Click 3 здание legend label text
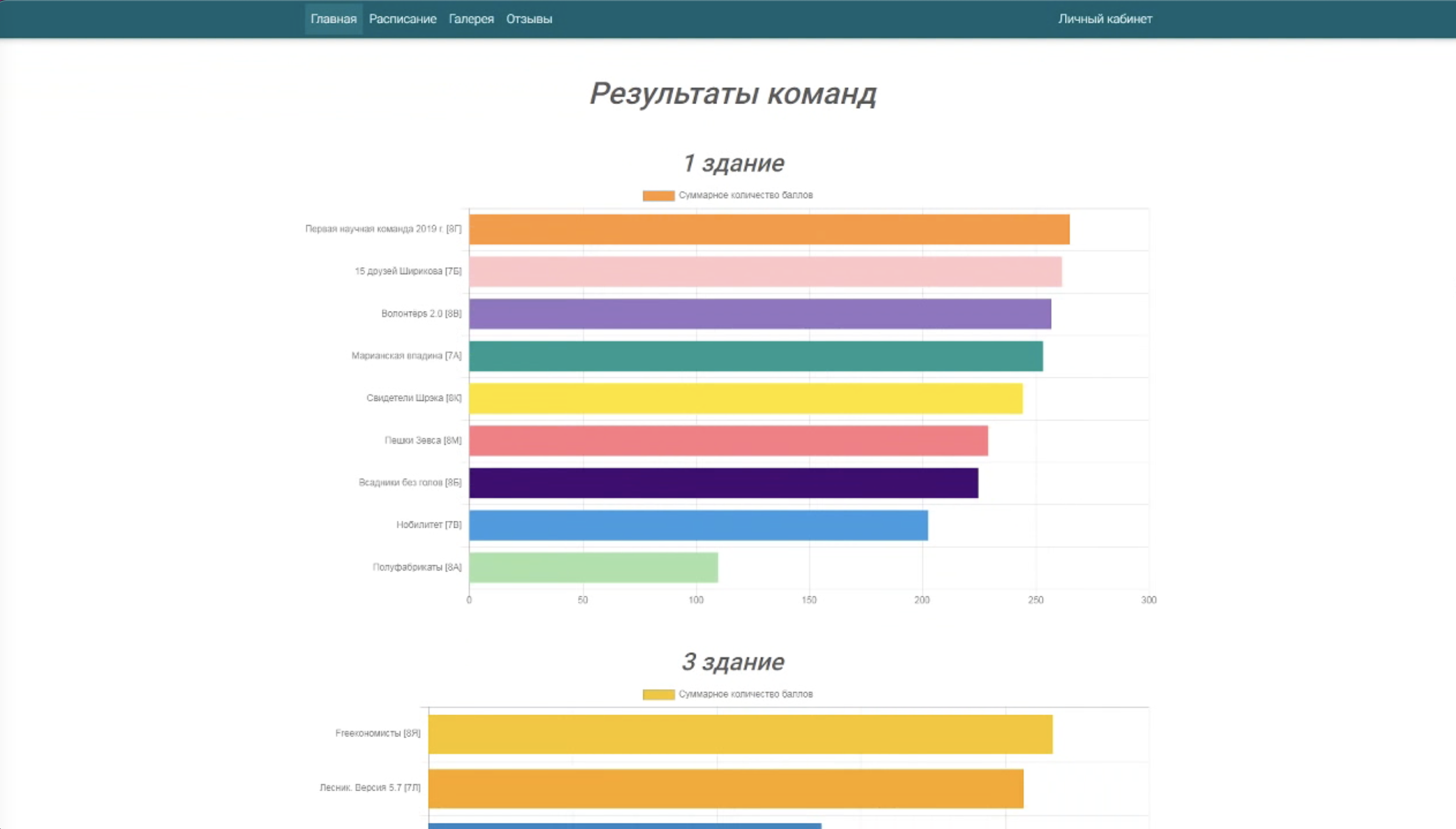1456x829 pixels. click(x=746, y=694)
